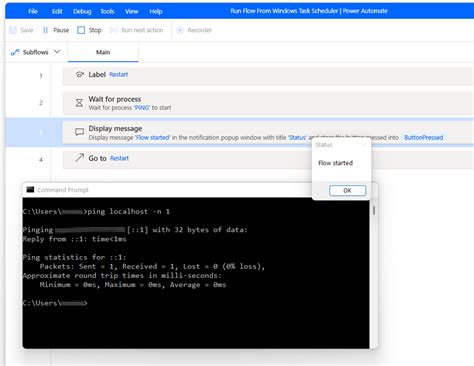Viewport: 474px width, 366px height.
Task: Click the Pause label in toolbar
Action: click(x=61, y=30)
